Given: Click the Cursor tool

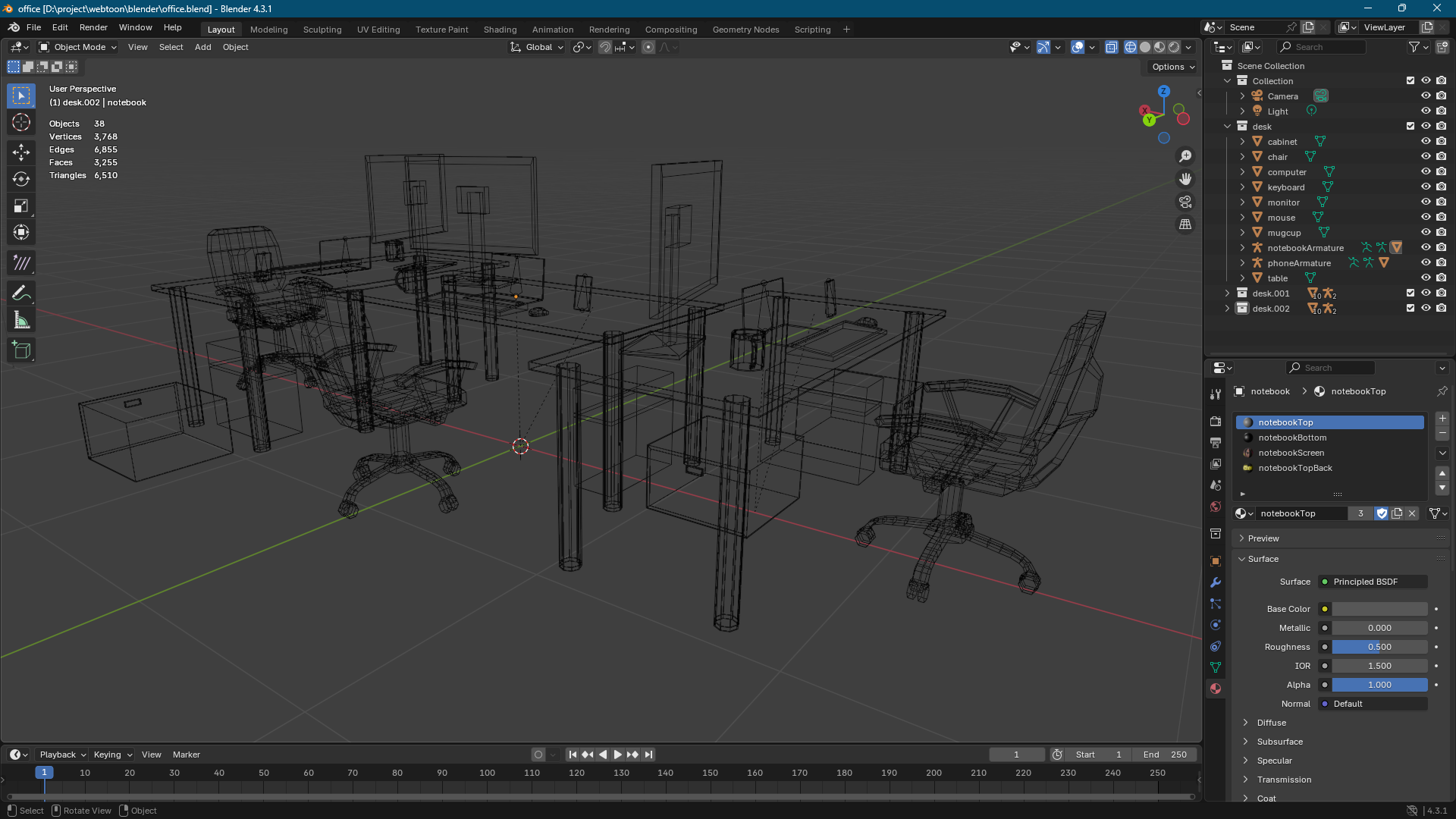Looking at the screenshot, I should [x=21, y=123].
